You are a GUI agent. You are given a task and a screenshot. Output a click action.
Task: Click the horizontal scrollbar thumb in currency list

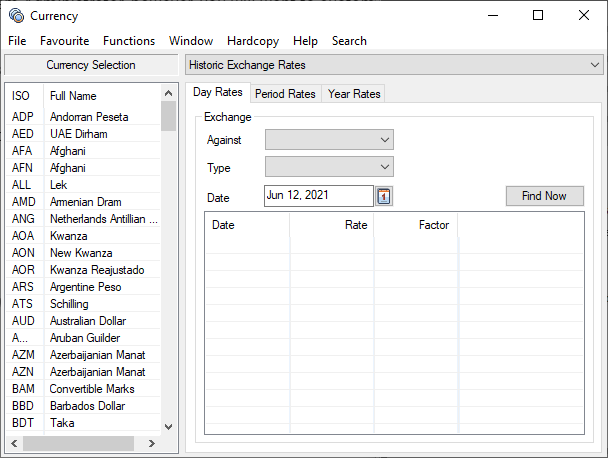coord(78,443)
